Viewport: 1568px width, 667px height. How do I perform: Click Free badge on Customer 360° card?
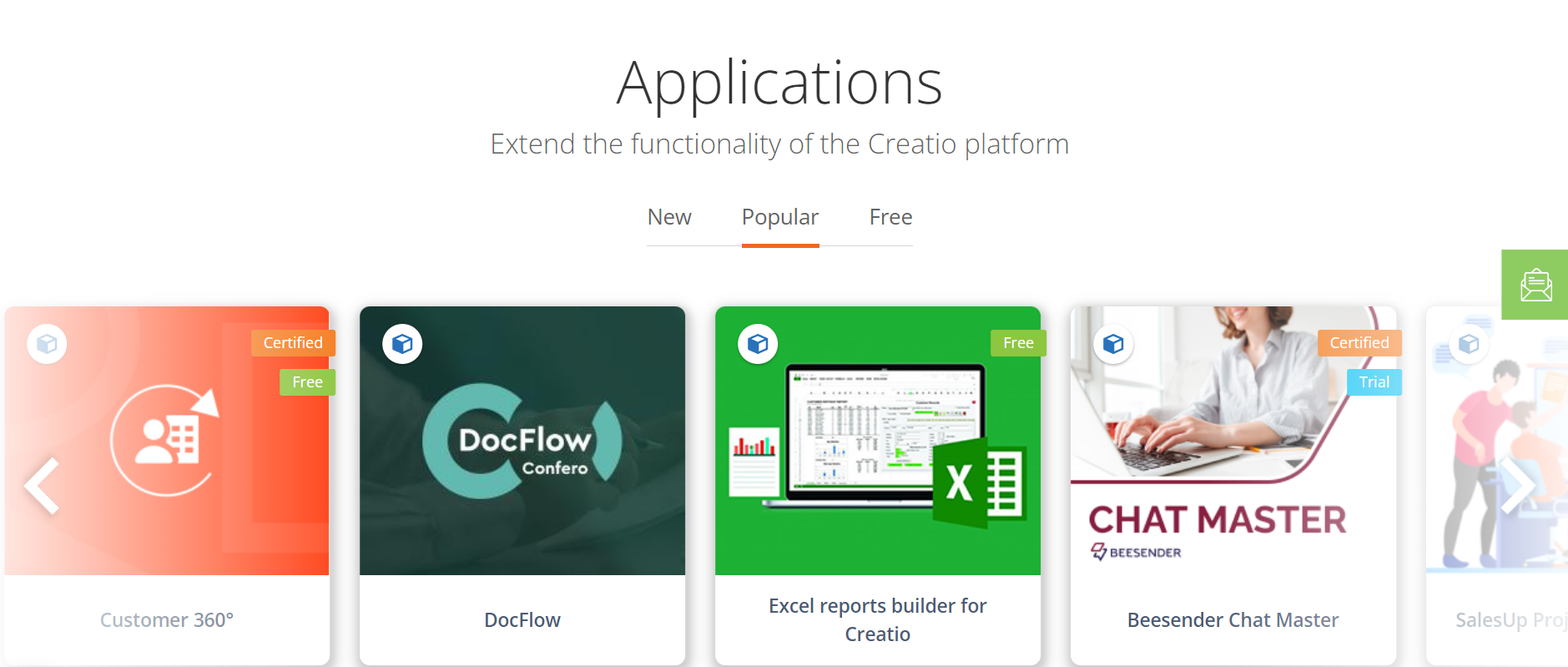[x=307, y=382]
